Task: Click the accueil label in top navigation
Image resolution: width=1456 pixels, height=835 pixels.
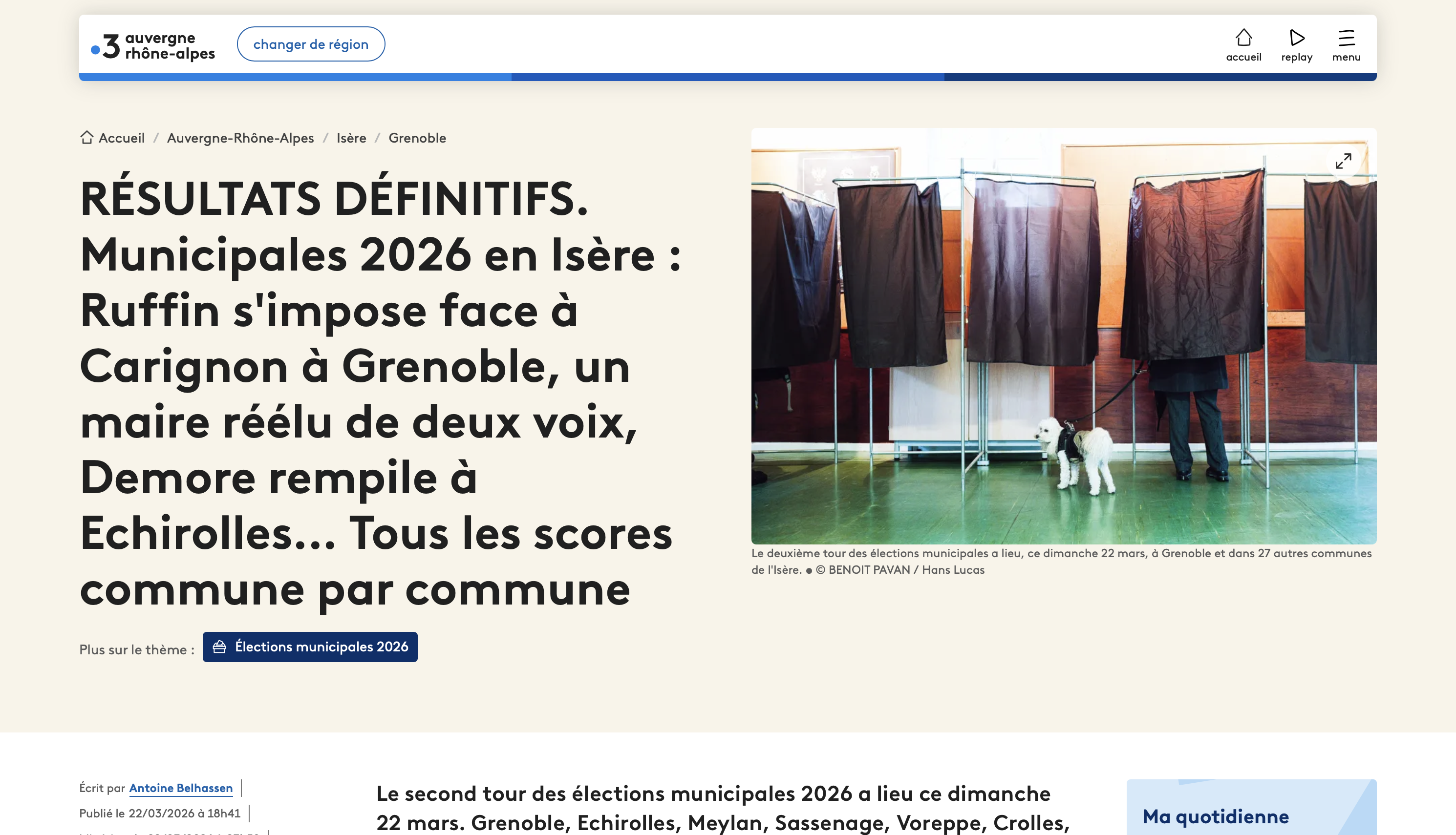Action: click(1243, 57)
